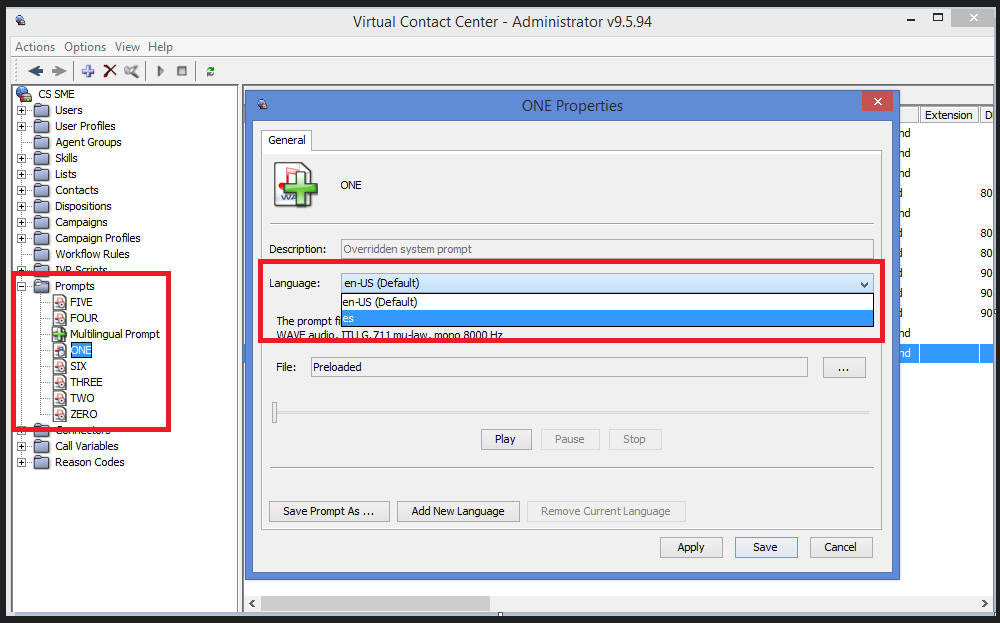Screen dimensions: 1000x623
Task: Expand the Reason Codes tree node
Action: pos(22,462)
